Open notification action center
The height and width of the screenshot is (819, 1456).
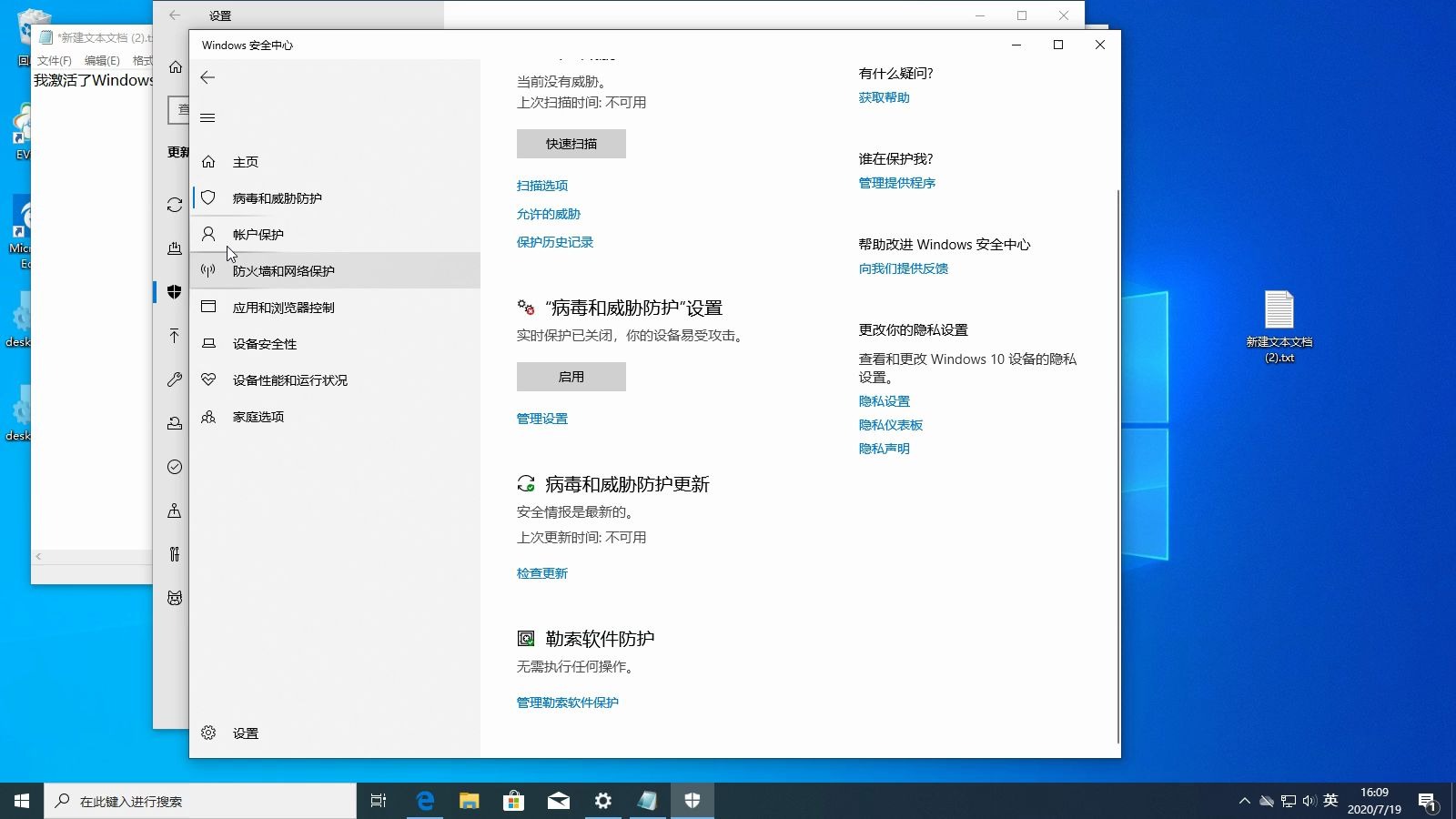1427,801
